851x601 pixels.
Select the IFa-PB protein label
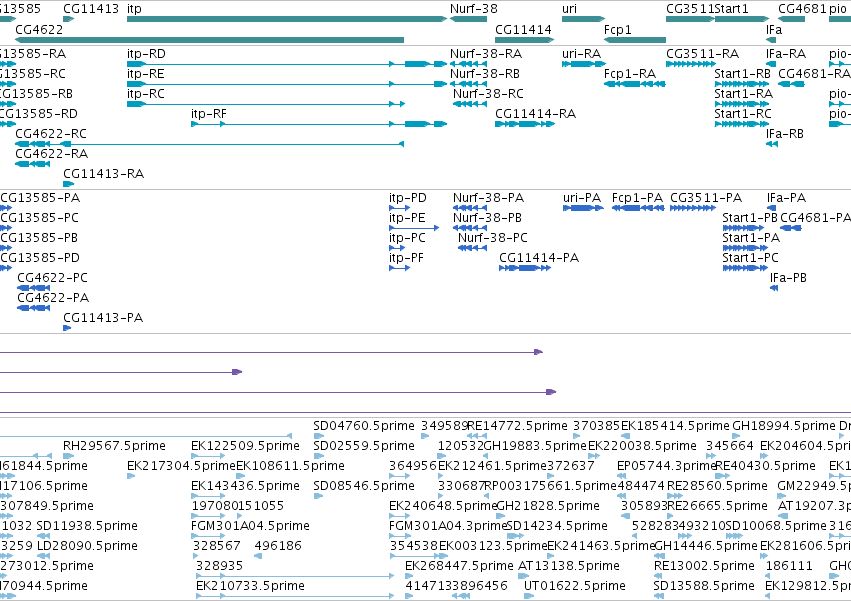point(788,278)
